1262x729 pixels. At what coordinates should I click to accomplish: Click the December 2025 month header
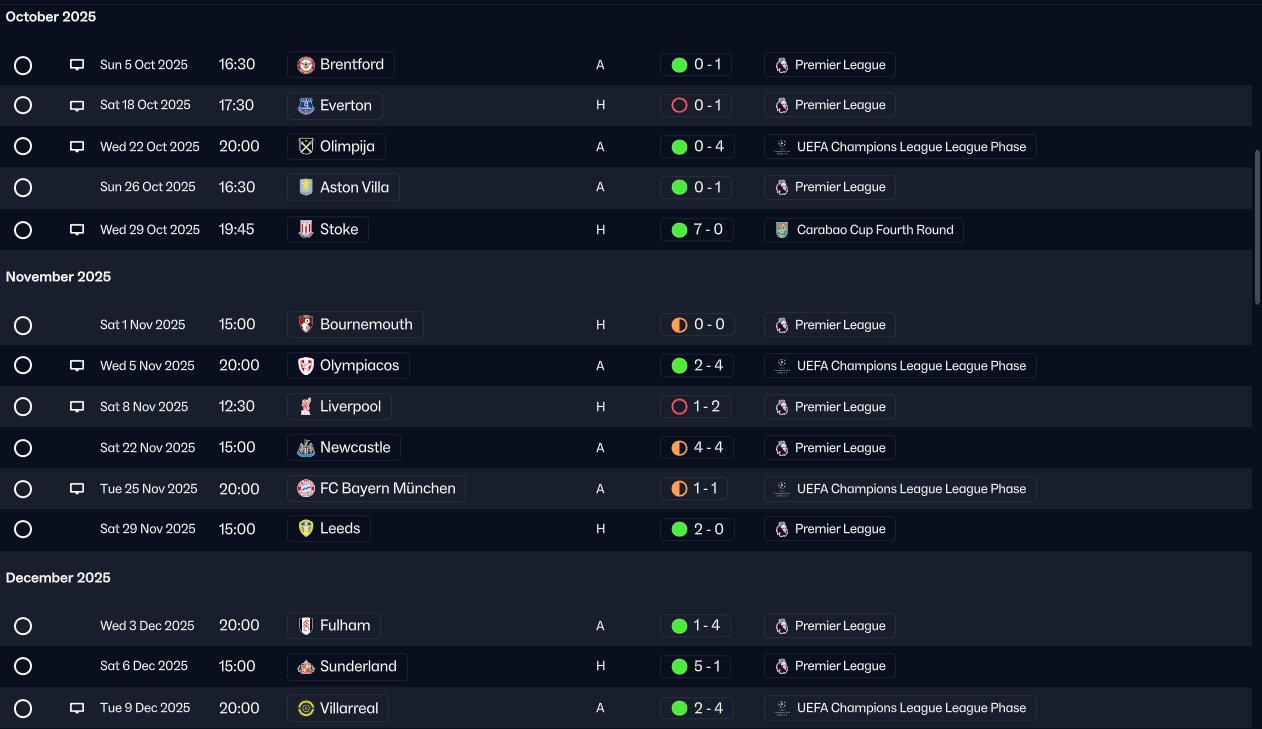58,578
